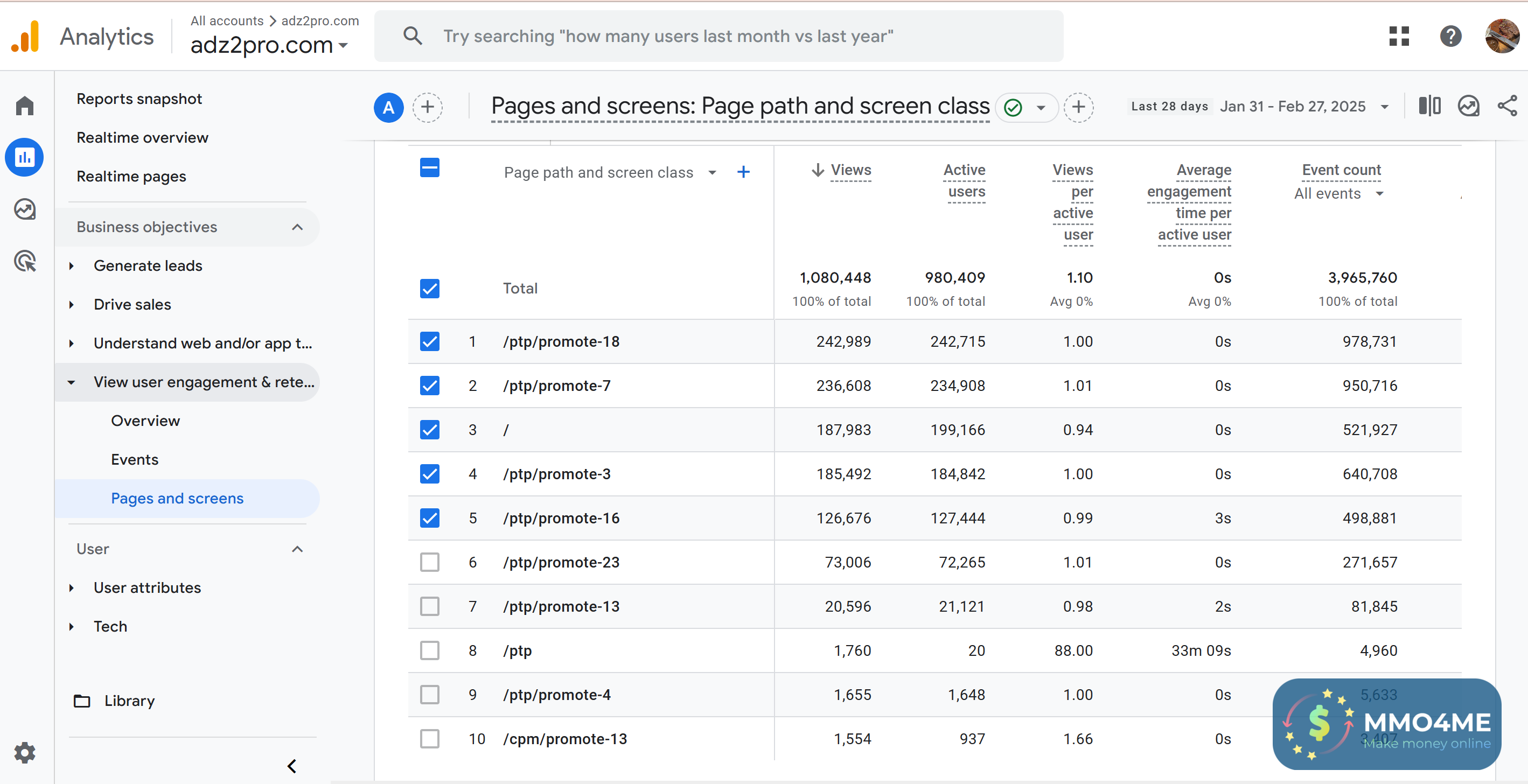Collapse the navigation with the left chevron
Viewport: 1528px width, 784px height.
(292, 766)
